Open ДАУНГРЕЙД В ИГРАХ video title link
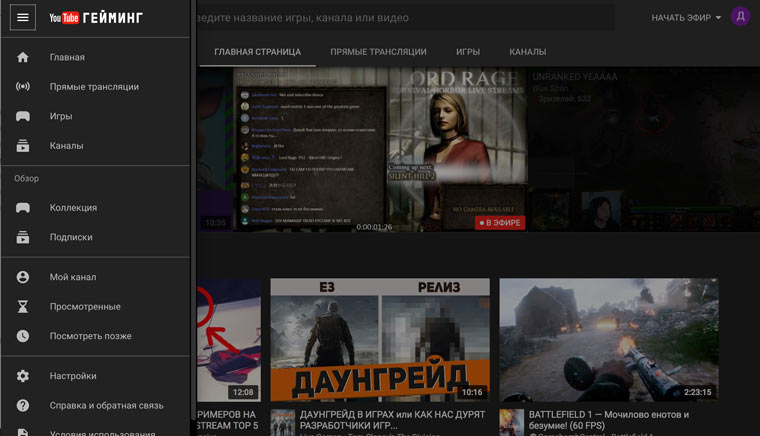This screenshot has width=760, height=436. [392, 420]
